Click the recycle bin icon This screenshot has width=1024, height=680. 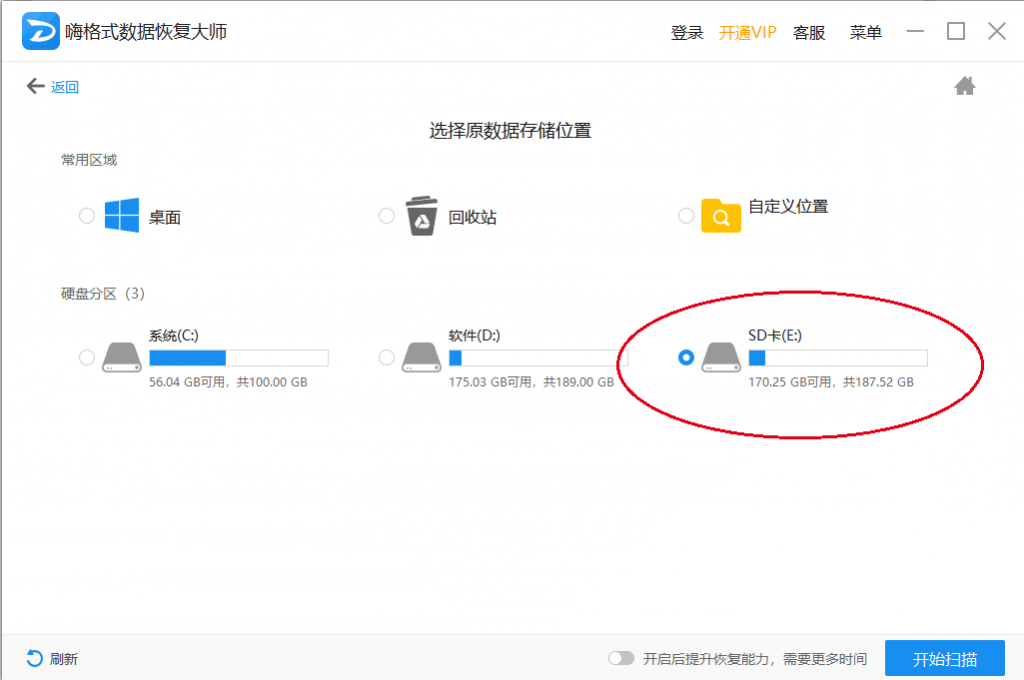[421, 216]
